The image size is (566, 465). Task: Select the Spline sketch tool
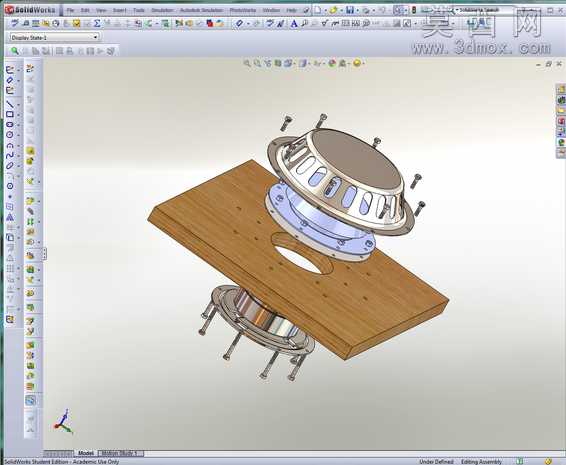click(x=10, y=155)
